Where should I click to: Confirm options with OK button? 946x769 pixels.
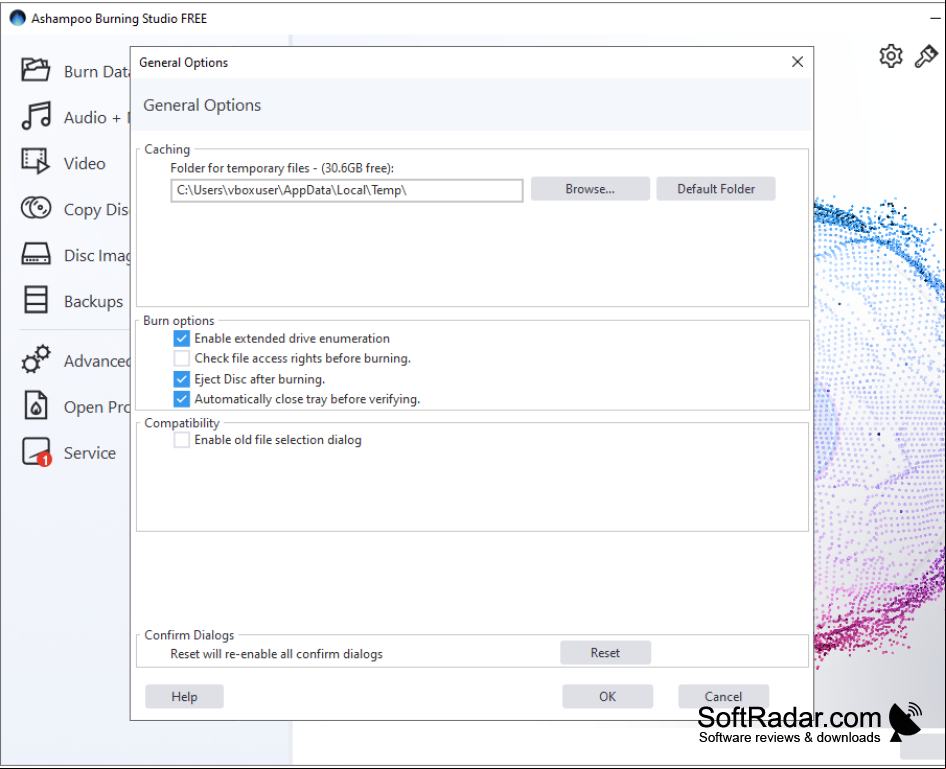pyautogui.click(x=608, y=697)
